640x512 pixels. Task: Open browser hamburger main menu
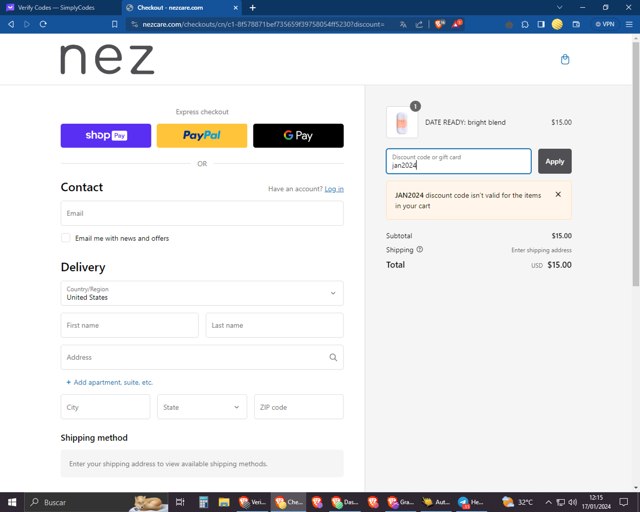coord(629,24)
